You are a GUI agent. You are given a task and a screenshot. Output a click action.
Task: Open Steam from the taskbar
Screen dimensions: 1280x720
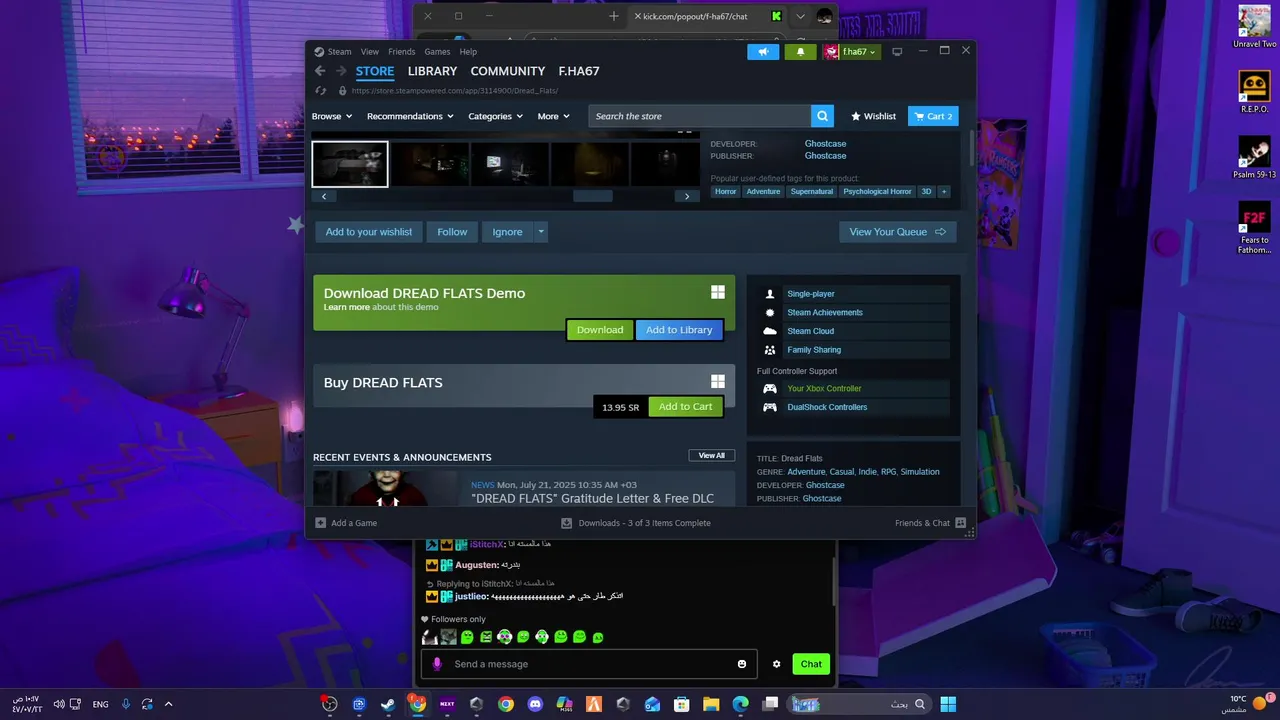(388, 704)
